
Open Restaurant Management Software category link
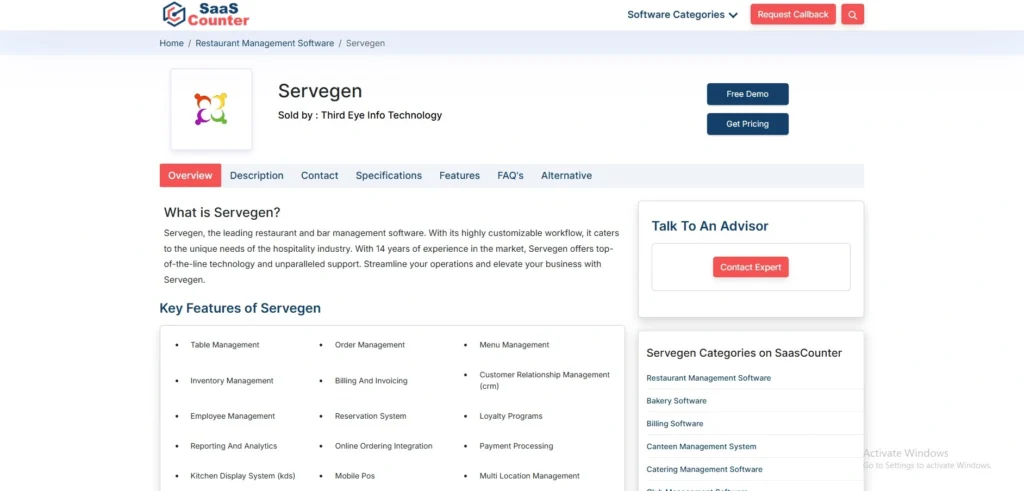coord(709,378)
